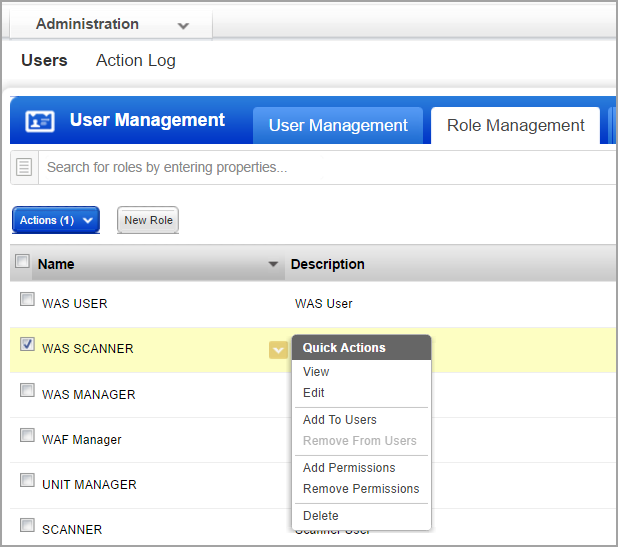The width and height of the screenshot is (618, 547).
Task: Select the WAF Manager checkbox
Action: 27,436
